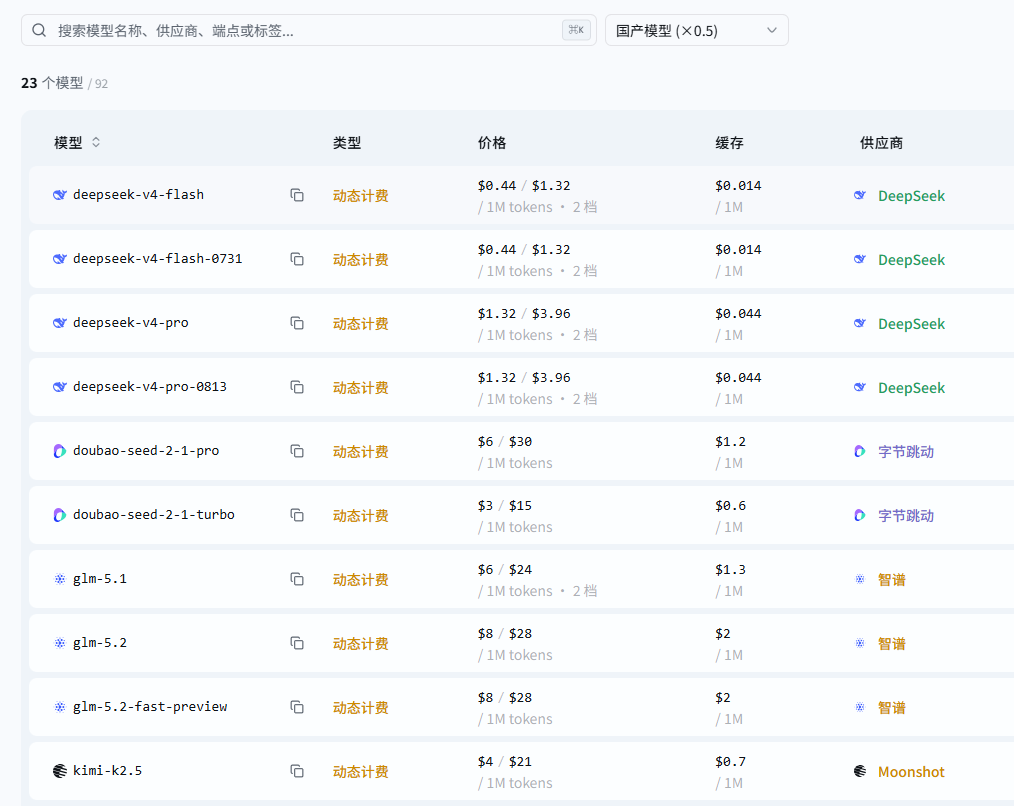Click 动态计费 tag in kimi-k2.5 row
The image size is (1014, 806).
click(x=360, y=772)
